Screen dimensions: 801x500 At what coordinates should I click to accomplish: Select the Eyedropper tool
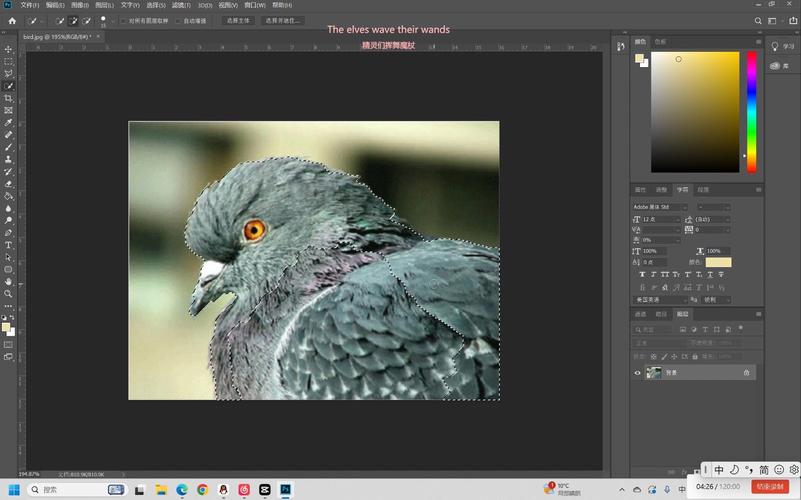click(8, 122)
